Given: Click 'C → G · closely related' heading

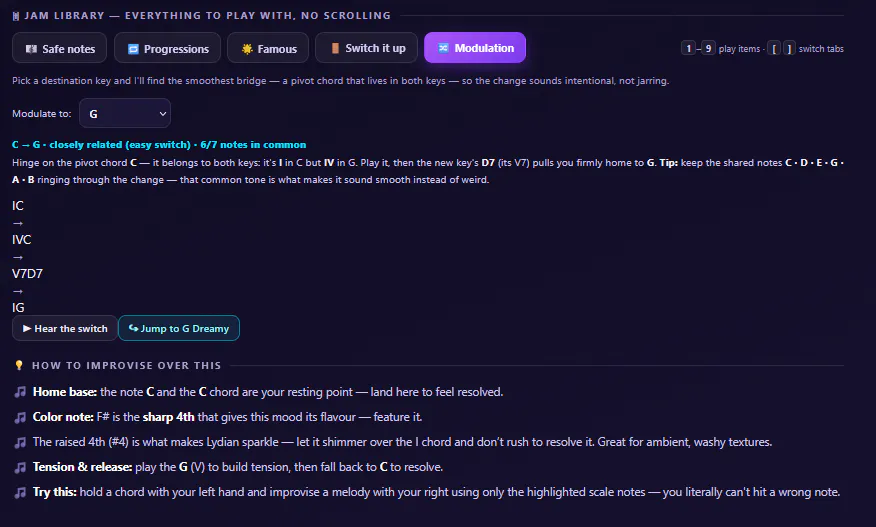Looking at the screenshot, I should (x=159, y=145).
